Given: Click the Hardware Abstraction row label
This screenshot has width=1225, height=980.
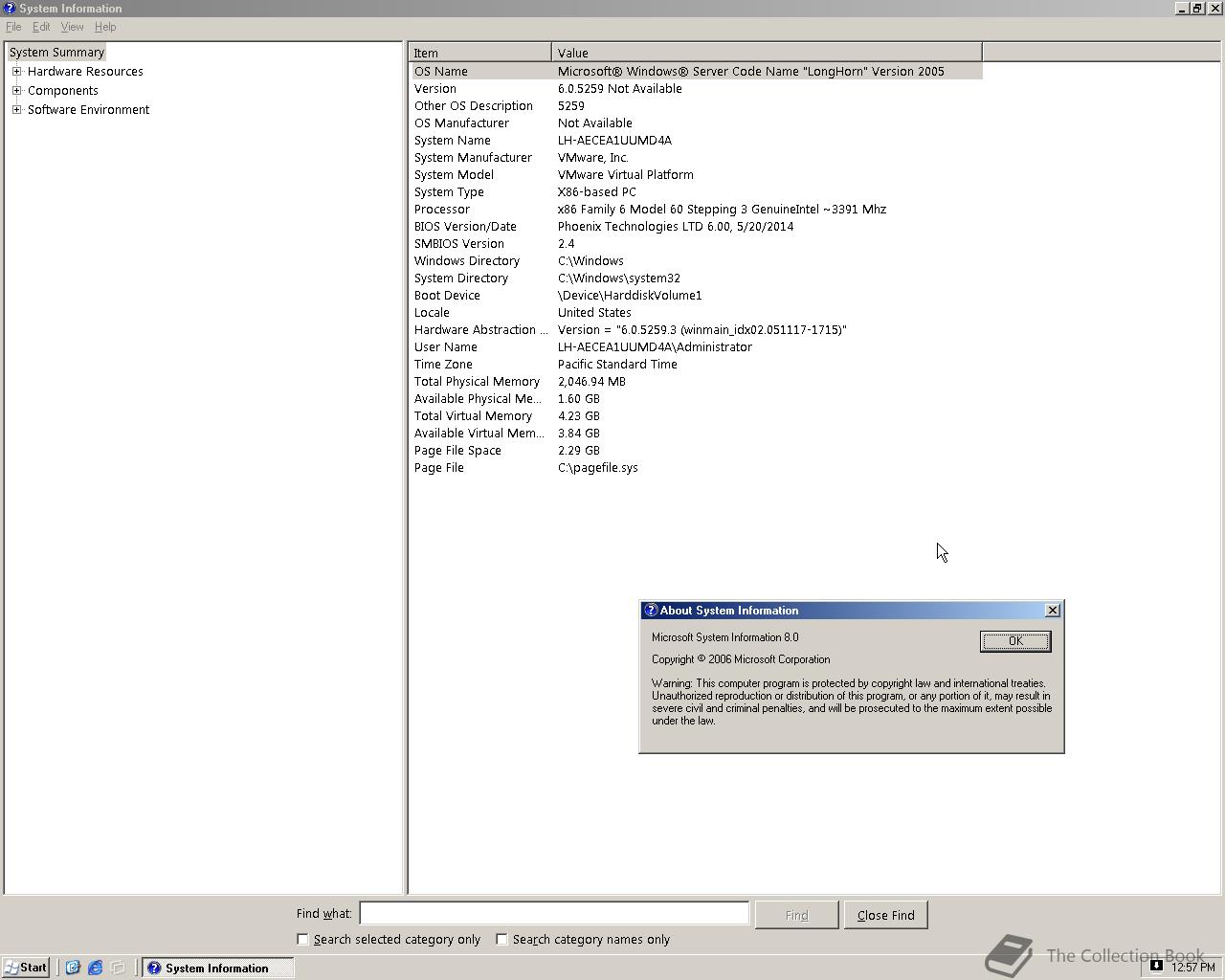Looking at the screenshot, I should coord(480,329).
